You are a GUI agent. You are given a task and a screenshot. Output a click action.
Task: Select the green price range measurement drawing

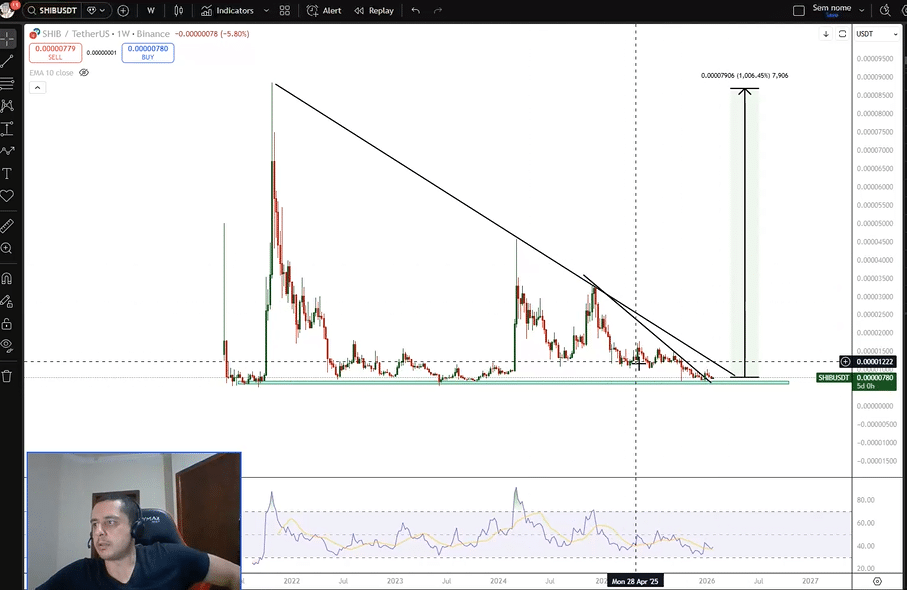[744, 233]
